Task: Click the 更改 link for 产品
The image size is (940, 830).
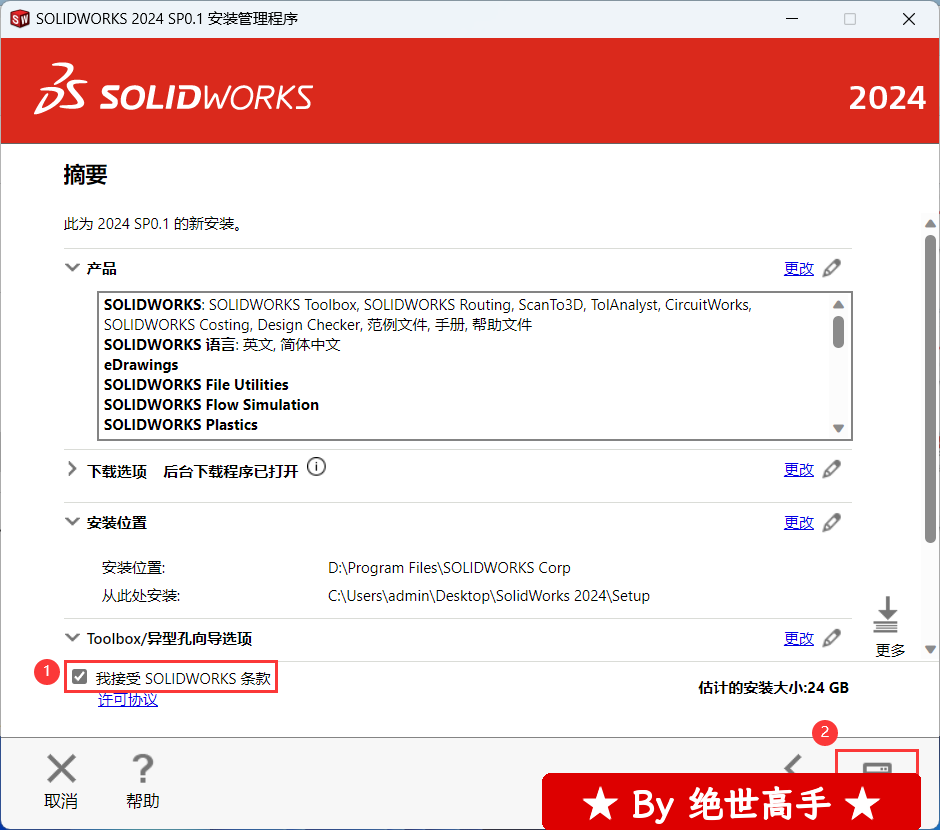Action: [x=799, y=268]
